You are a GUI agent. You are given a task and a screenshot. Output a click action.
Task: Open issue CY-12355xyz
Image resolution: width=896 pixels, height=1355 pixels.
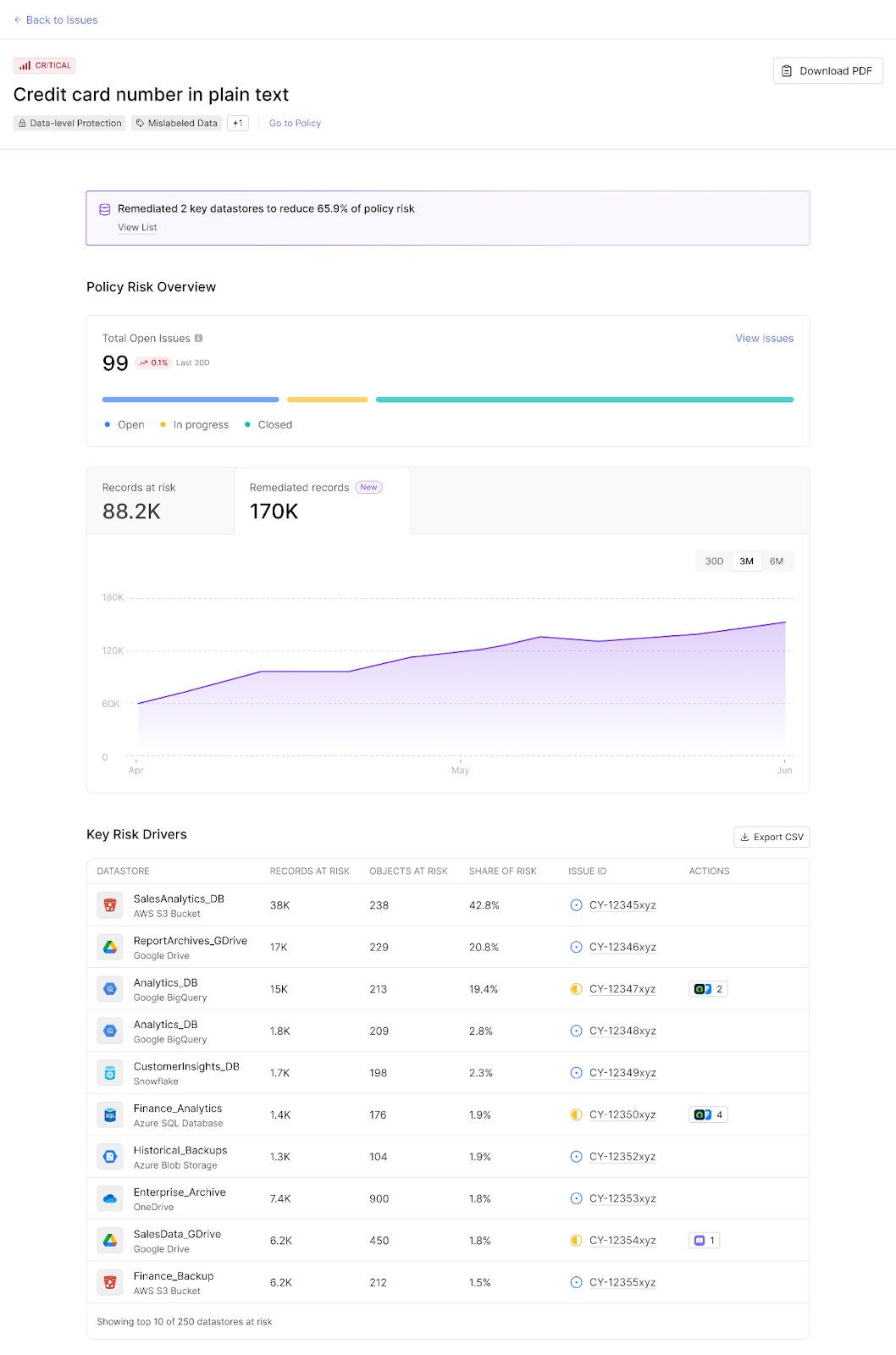[622, 1283]
